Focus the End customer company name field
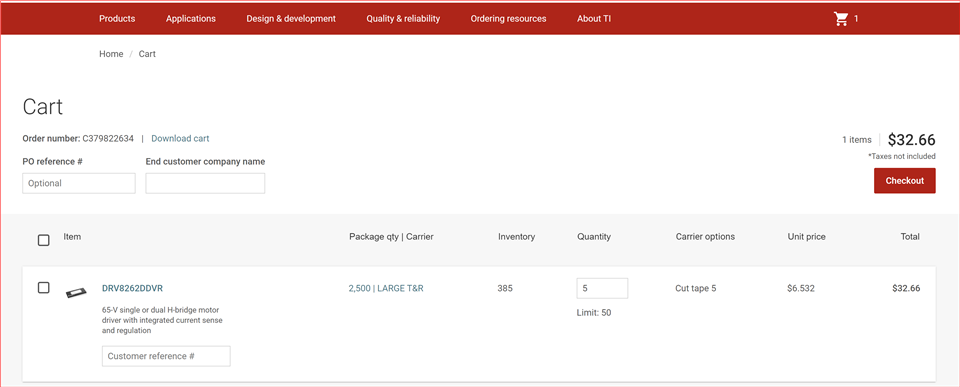 [205, 183]
